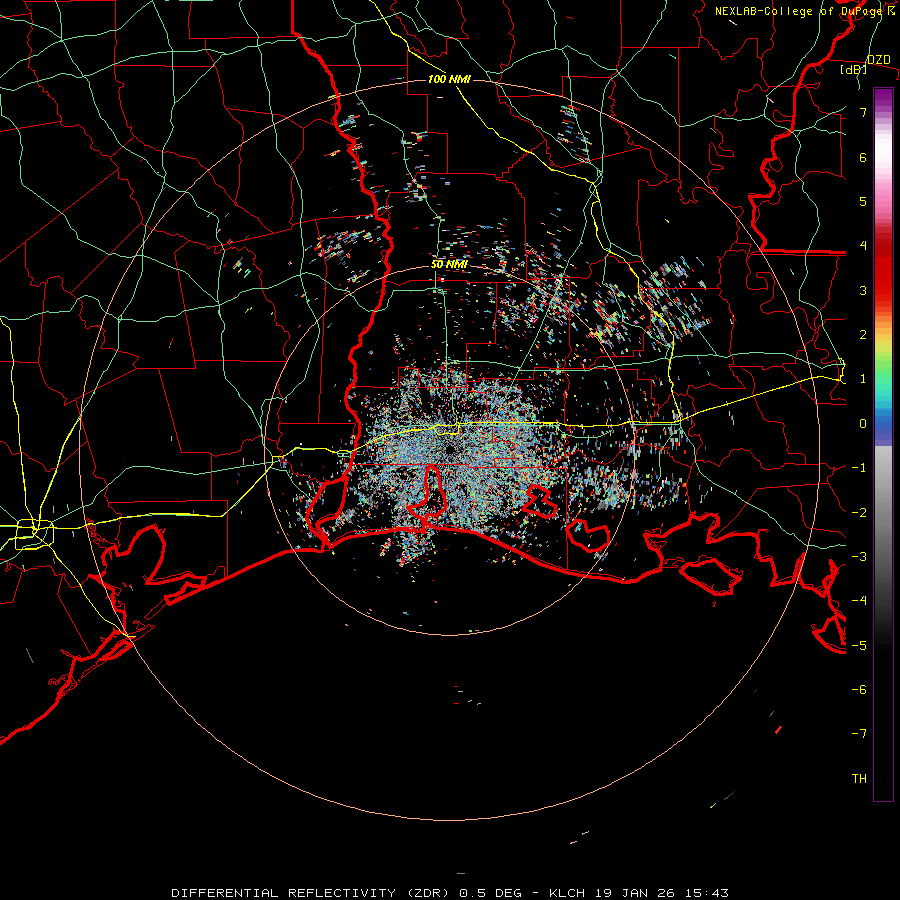This screenshot has height=900, width=900.
Task: Click the [dB] unit label
Action: pos(854,70)
